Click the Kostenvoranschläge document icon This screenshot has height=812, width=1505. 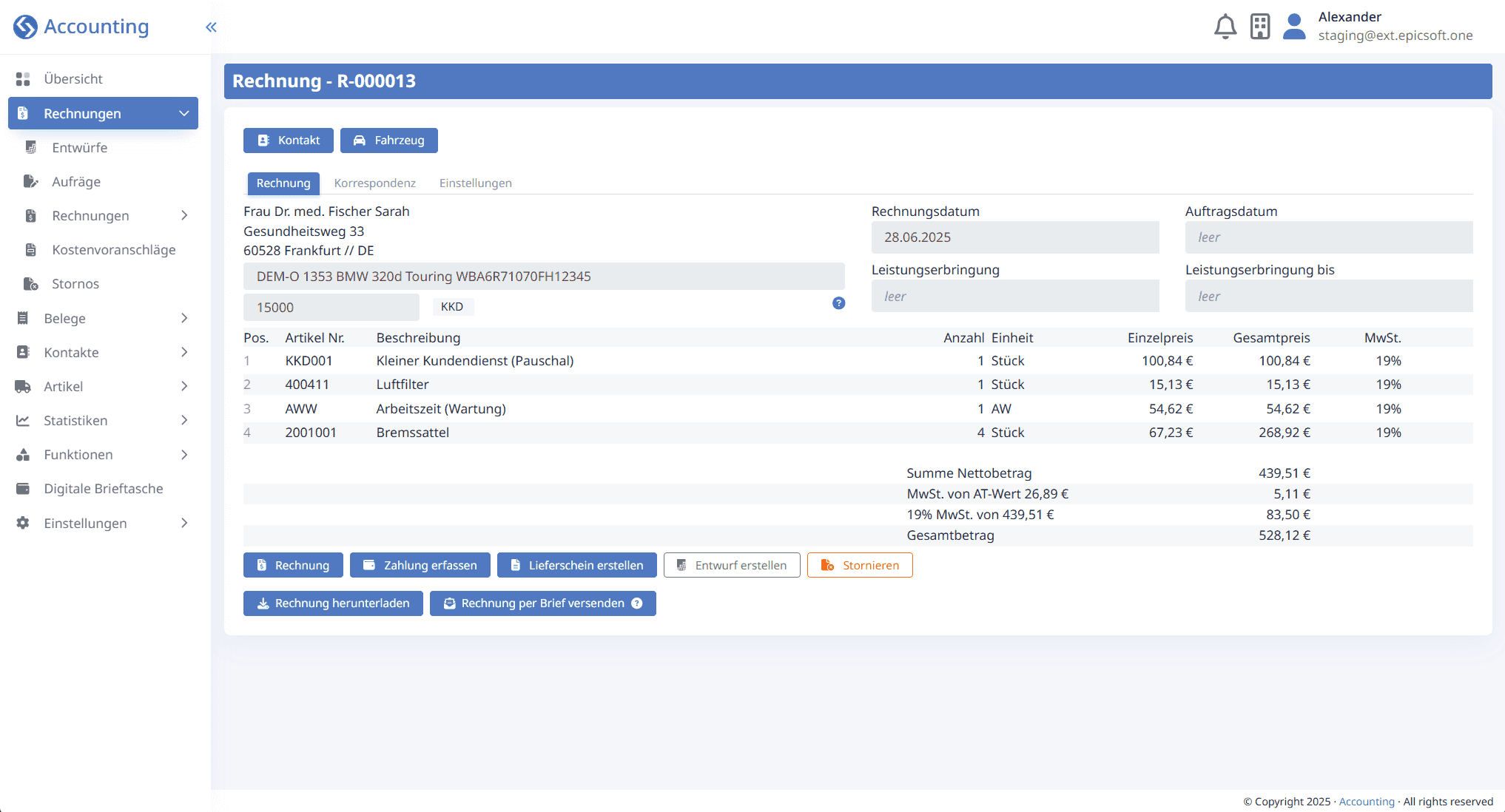31,250
